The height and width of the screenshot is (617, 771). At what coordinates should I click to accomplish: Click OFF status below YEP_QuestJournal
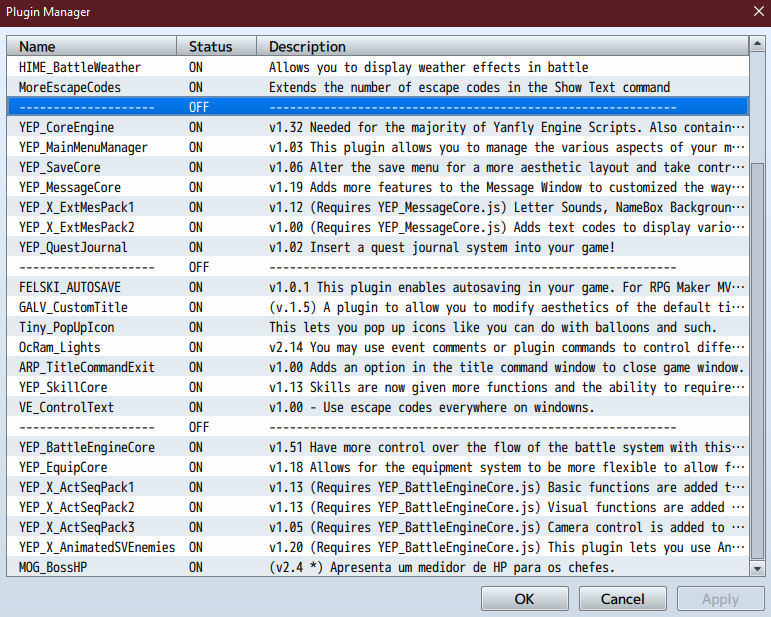199,267
